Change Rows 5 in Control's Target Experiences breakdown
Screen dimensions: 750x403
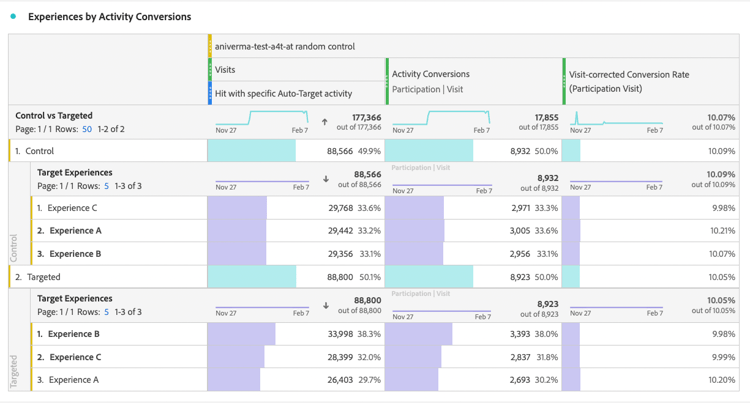(x=107, y=186)
